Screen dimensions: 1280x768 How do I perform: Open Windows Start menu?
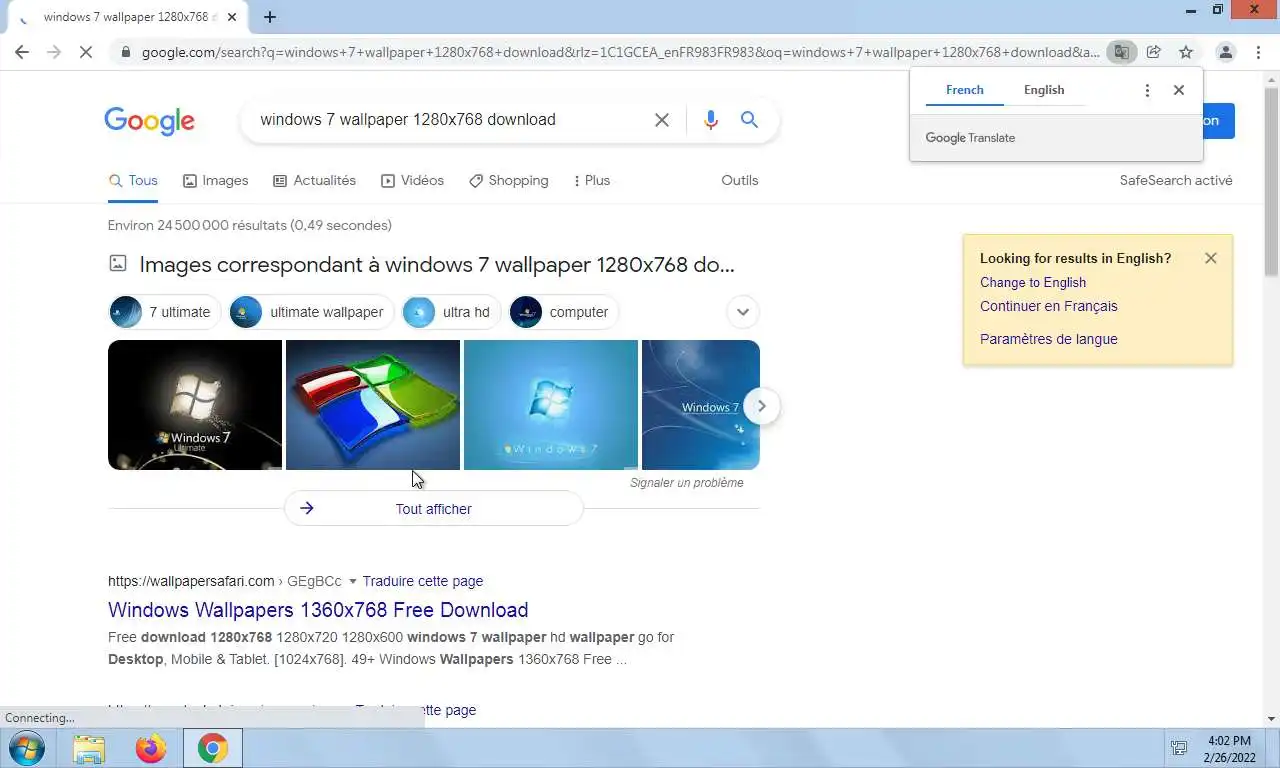(27, 748)
